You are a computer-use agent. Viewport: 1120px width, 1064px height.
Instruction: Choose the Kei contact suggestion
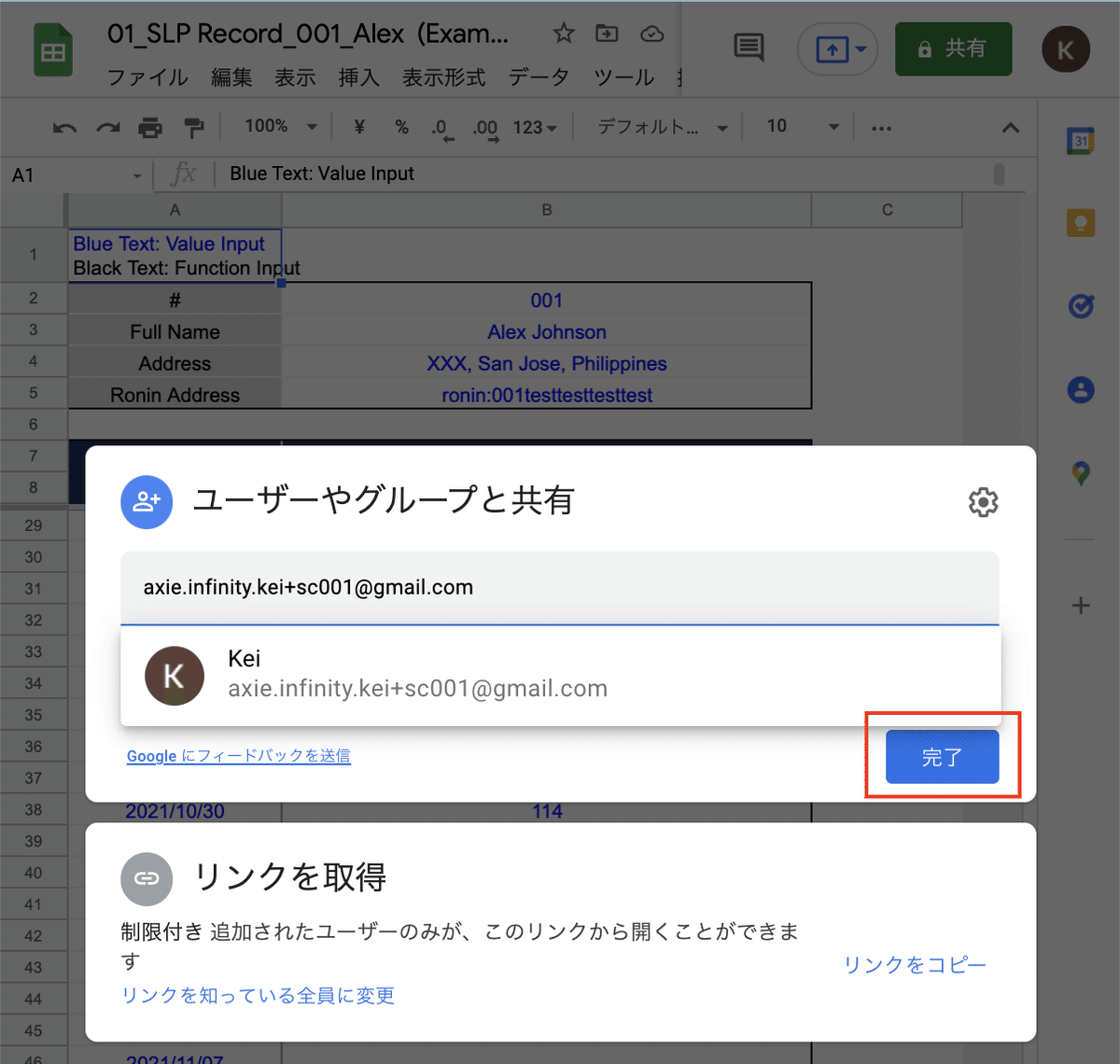(561, 676)
